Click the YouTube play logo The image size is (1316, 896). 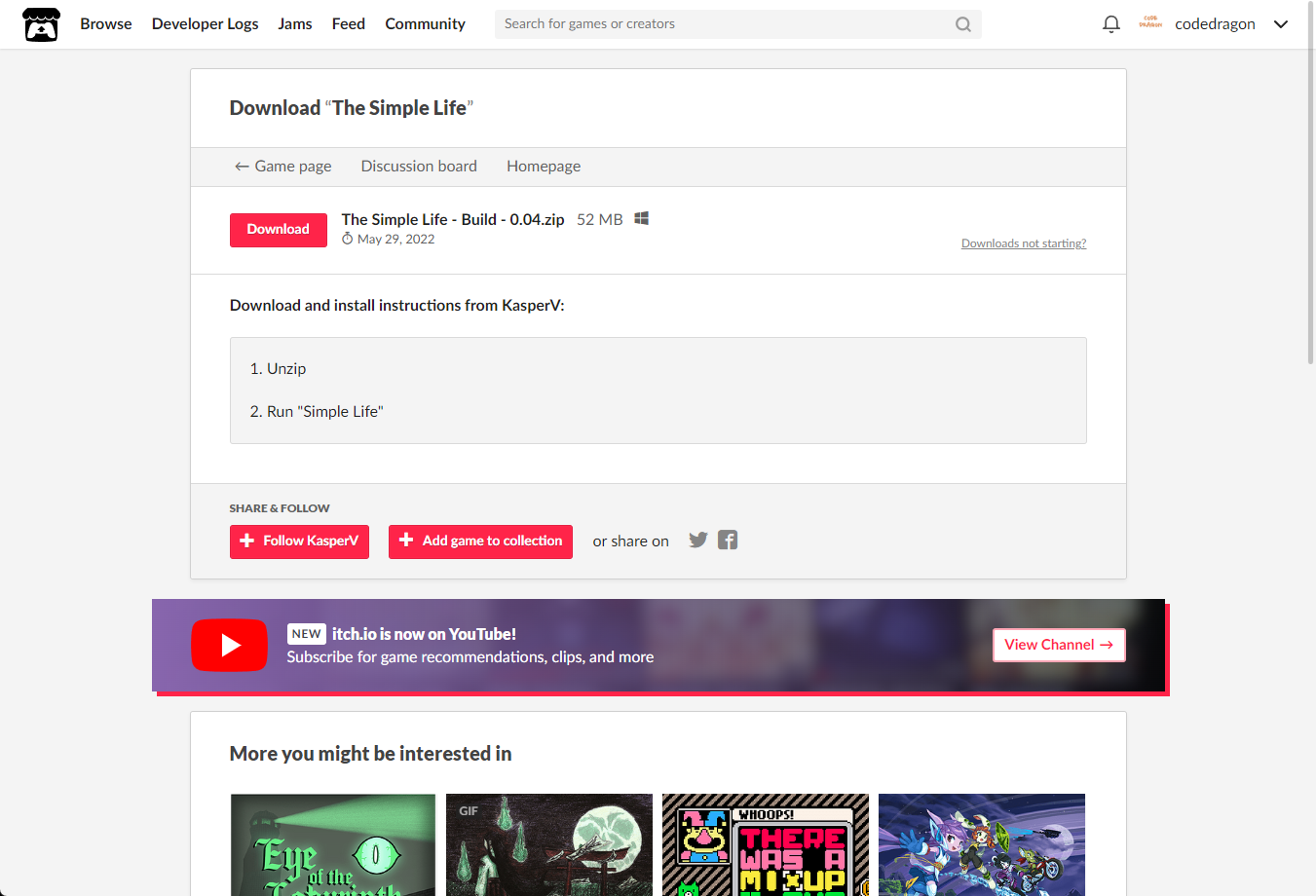click(229, 645)
